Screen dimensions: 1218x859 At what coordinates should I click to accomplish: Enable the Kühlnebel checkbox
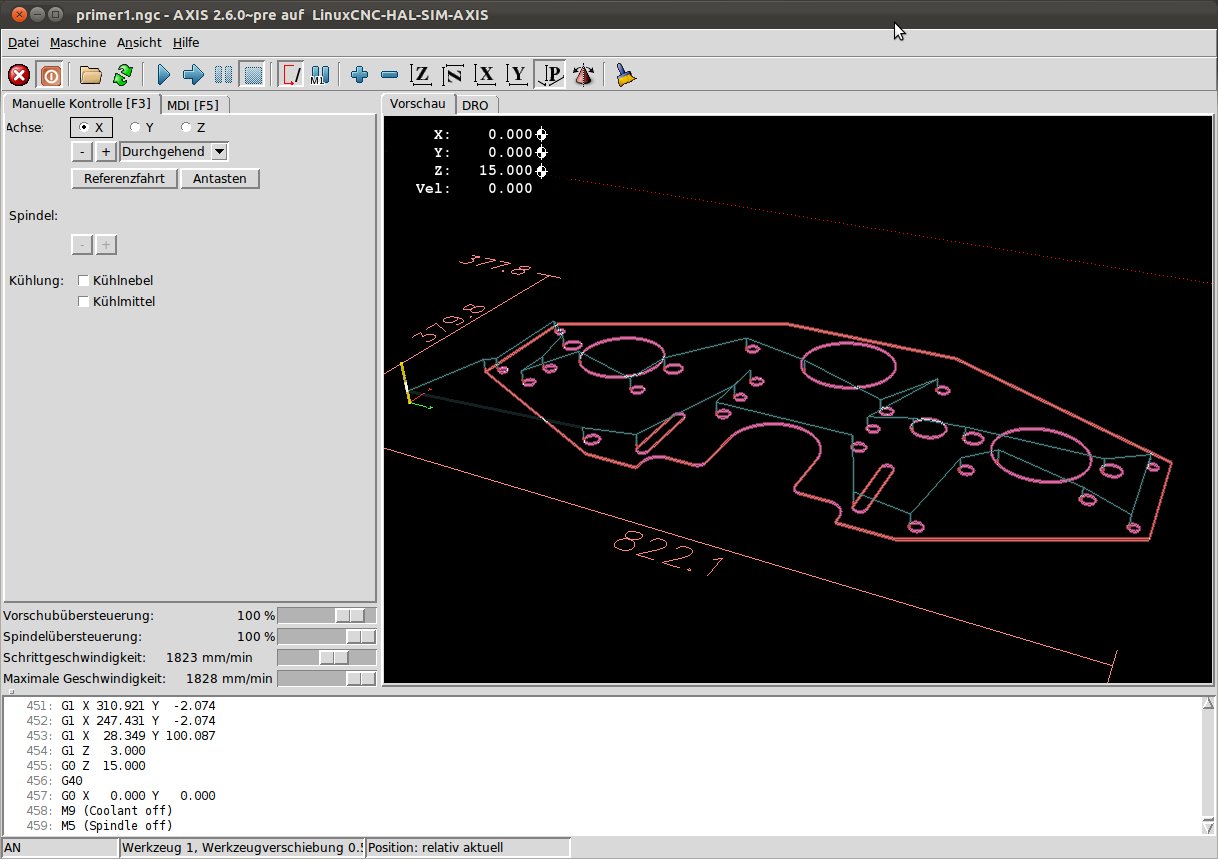tap(84, 281)
